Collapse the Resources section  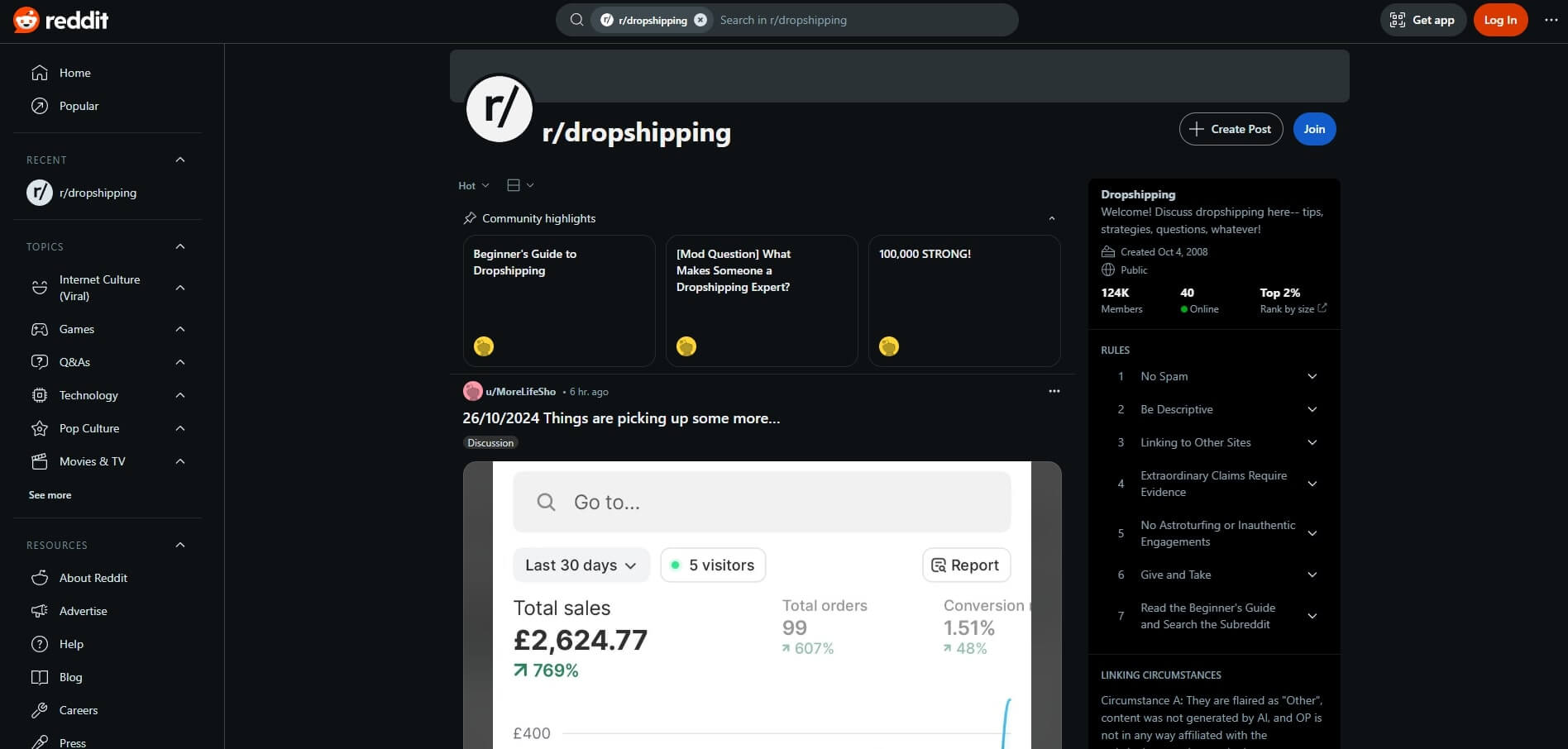[180, 545]
